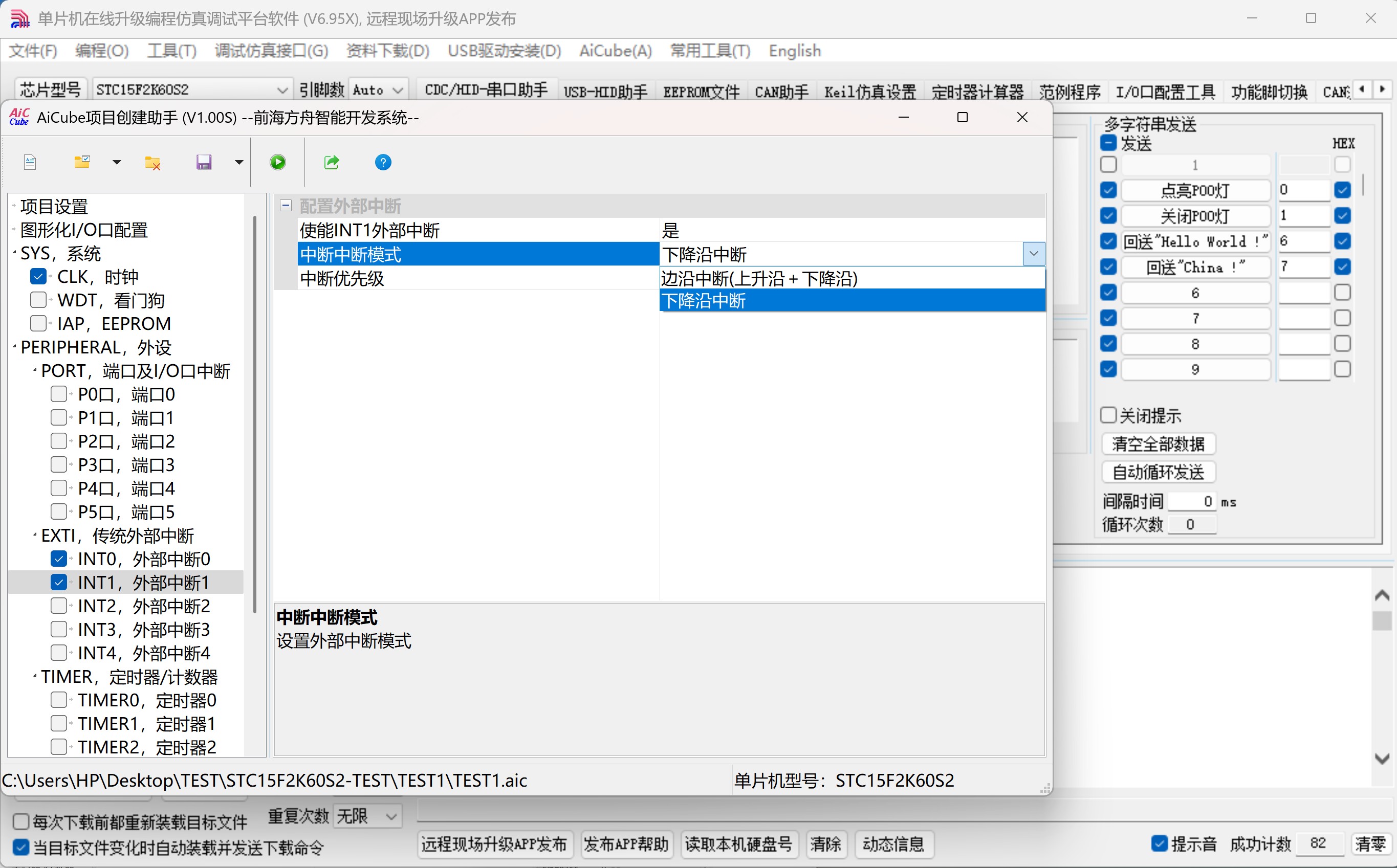The image size is (1397, 868).
Task: Click 远程现场升级APP发布 button
Action: point(494,844)
